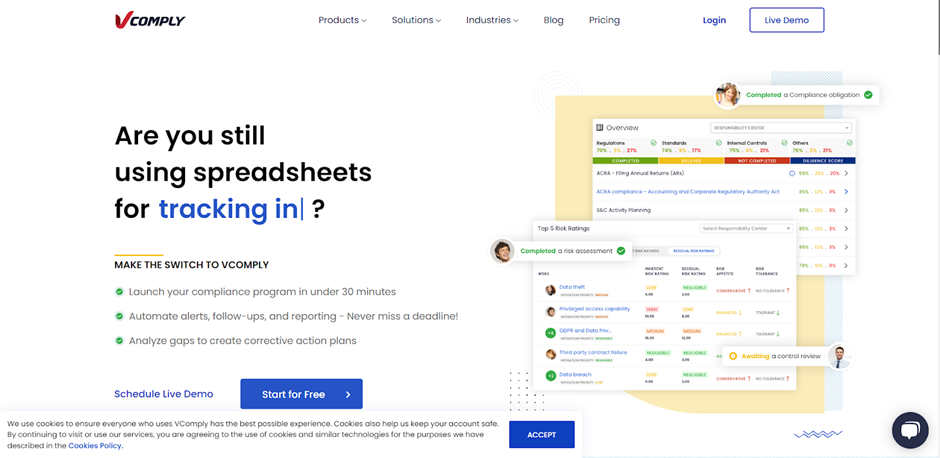Open the Pricing page

pos(604,20)
